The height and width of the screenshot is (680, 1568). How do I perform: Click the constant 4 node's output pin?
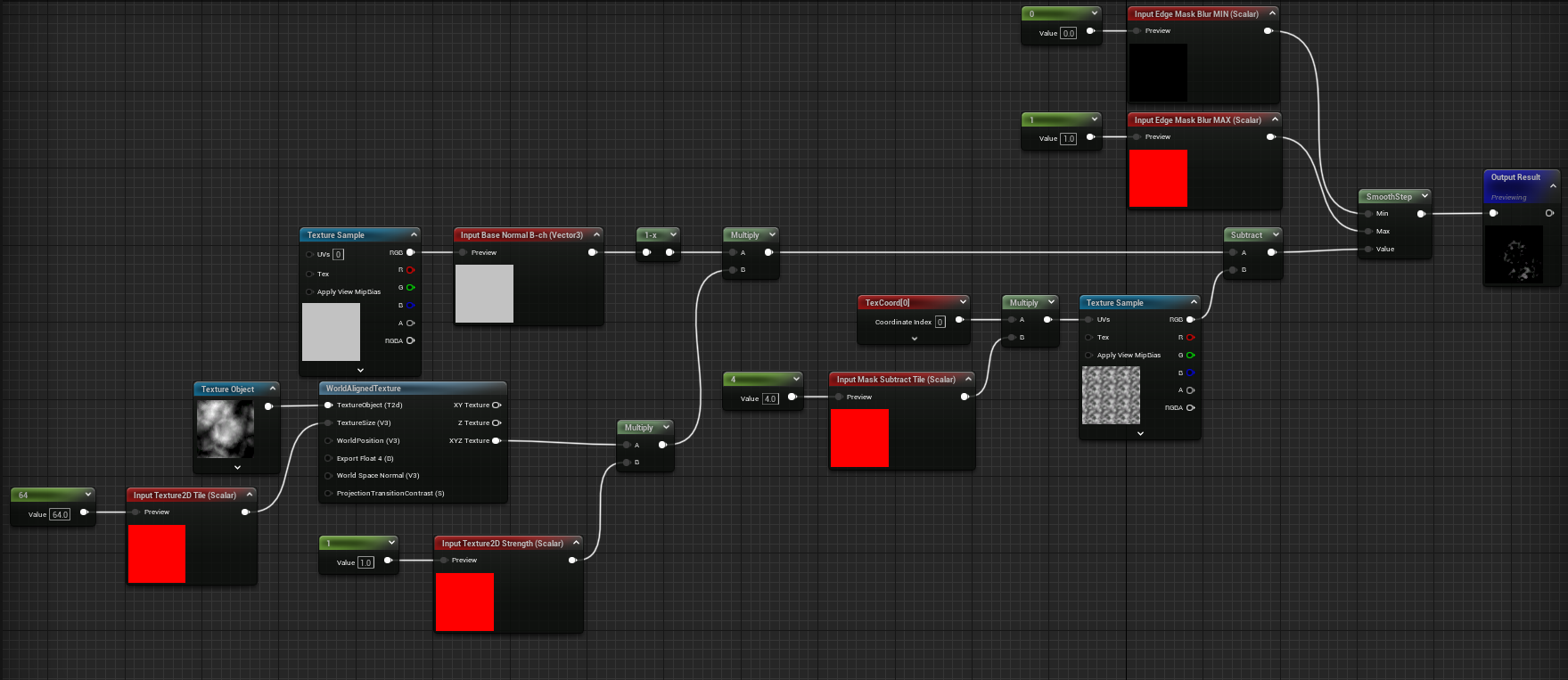[x=792, y=397]
